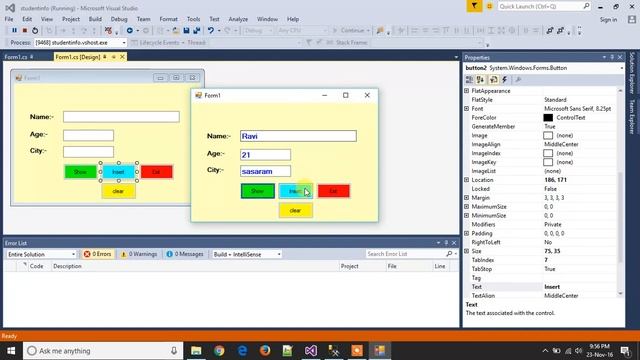Image resolution: width=640 pixels, height=360 pixels.
Task: Toggle the 0 Messages filter button
Action: (185, 254)
